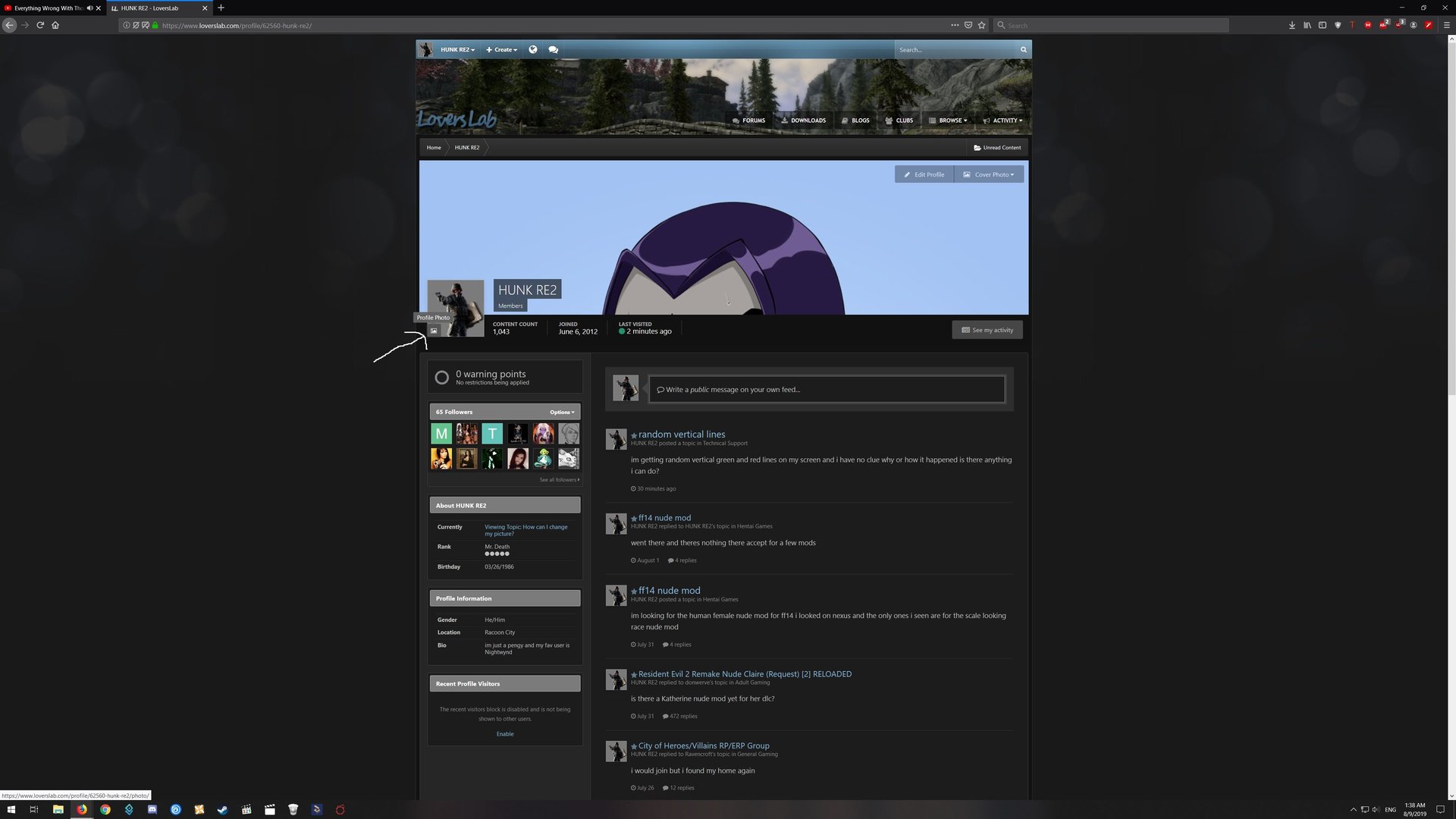Click the red M extension icon

(x=1368, y=25)
